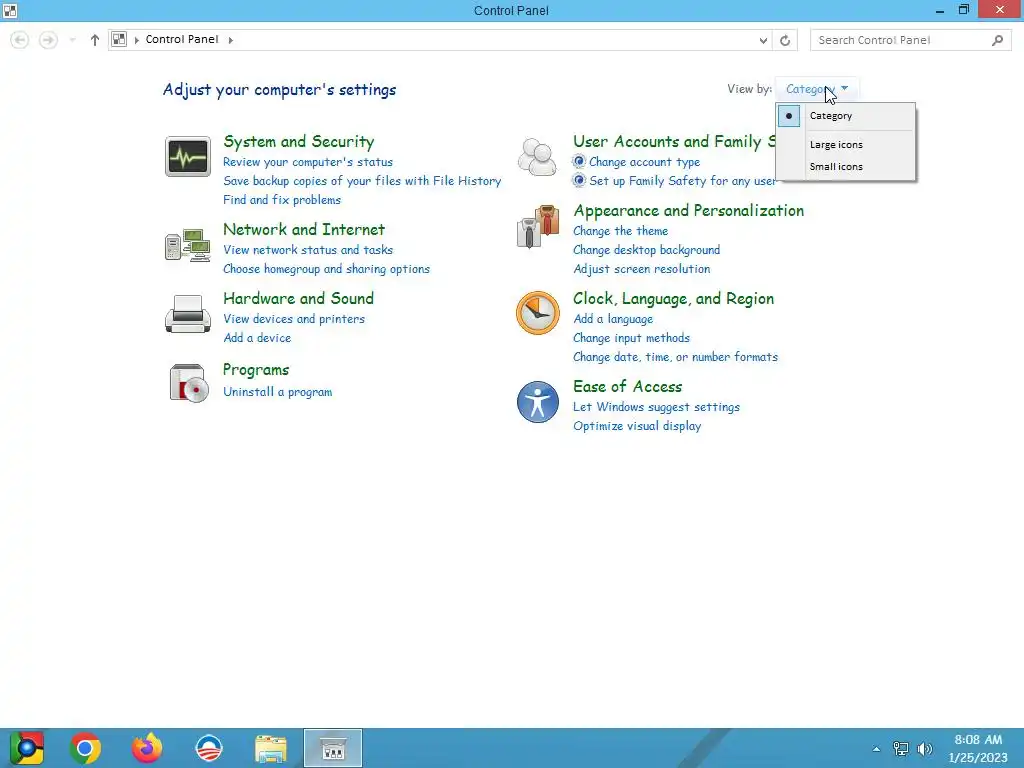Click View network status and tasks
Image resolution: width=1024 pixels, height=768 pixels.
308,250
